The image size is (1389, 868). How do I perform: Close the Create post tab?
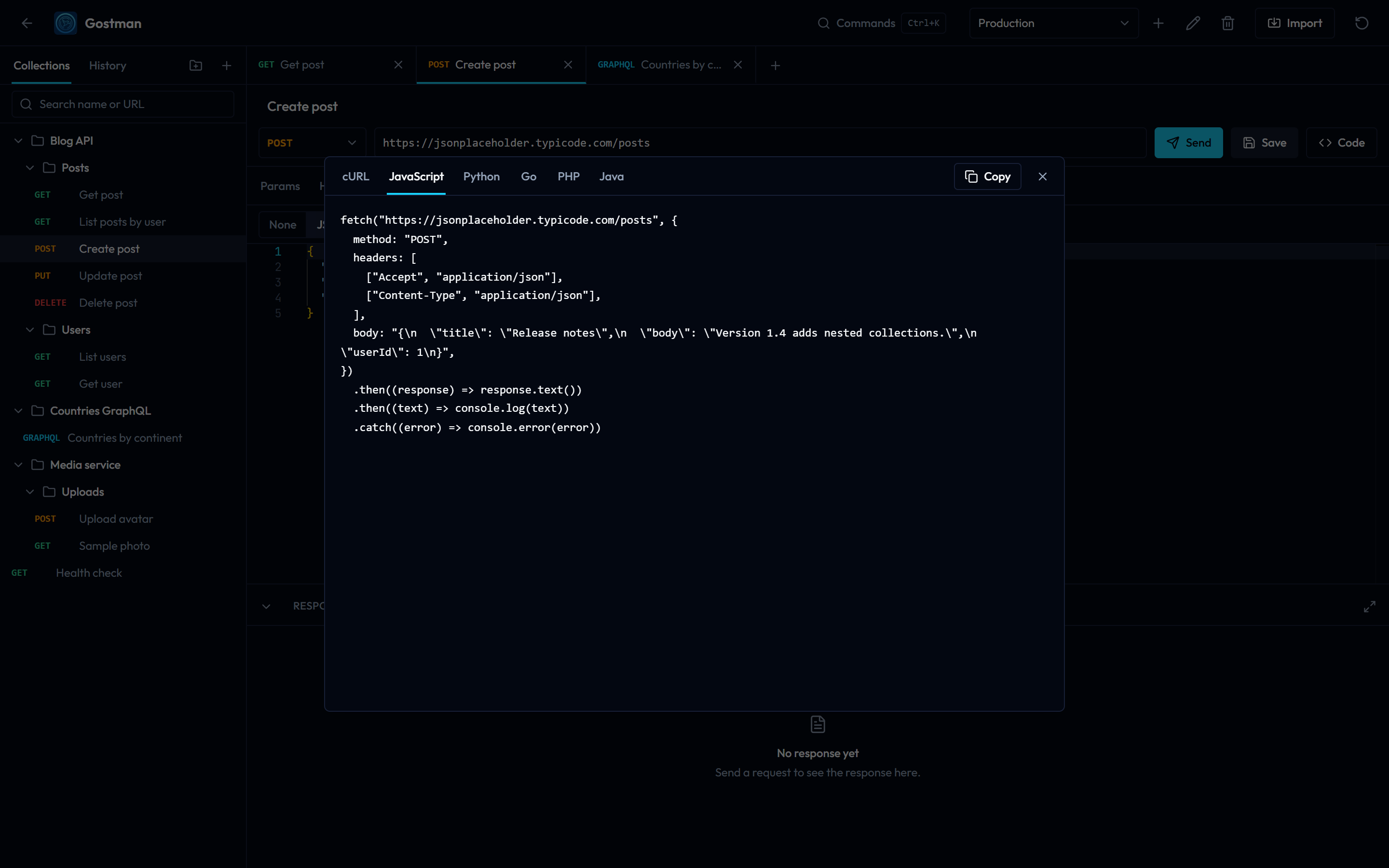pos(568,65)
